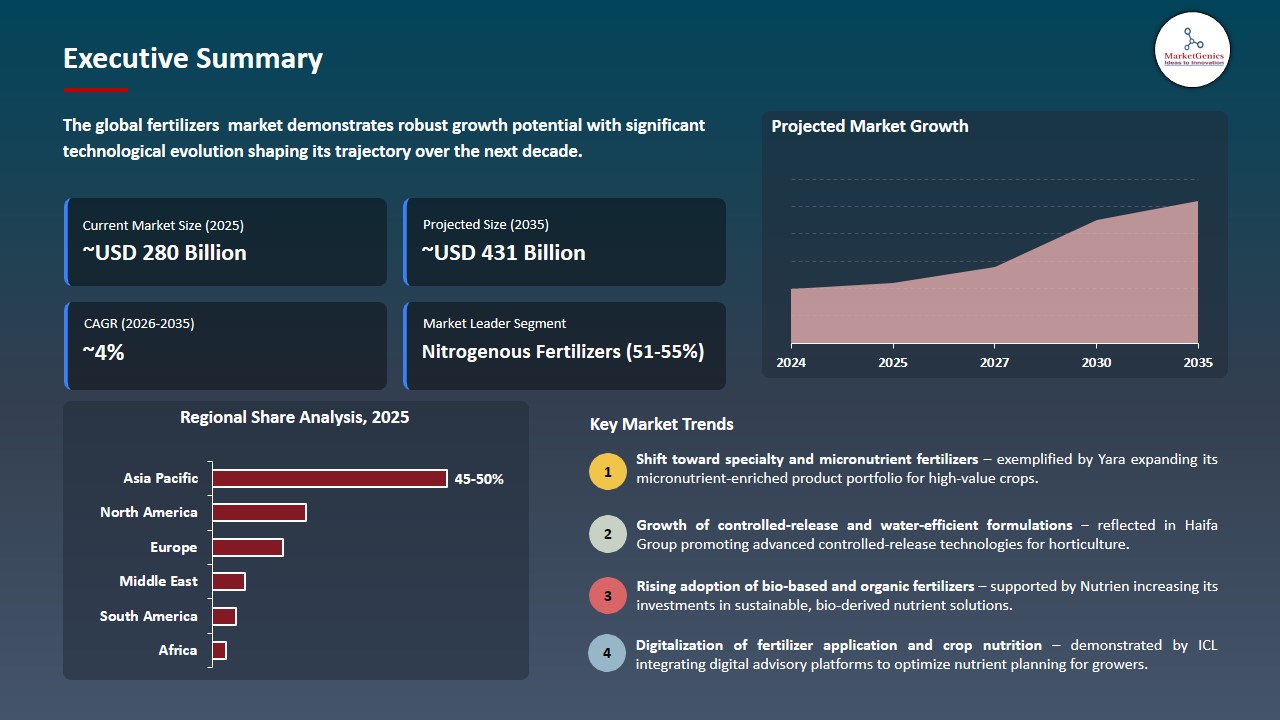Image resolution: width=1280 pixels, height=720 pixels.
Task: Click the MarketGenies logo
Action: pos(1192,50)
